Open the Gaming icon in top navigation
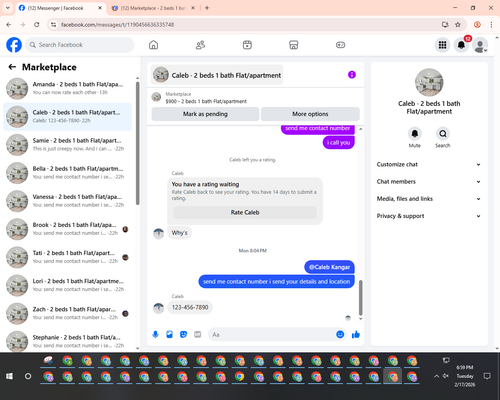Viewport: 500px width, 400px height. pyautogui.click(x=340, y=45)
